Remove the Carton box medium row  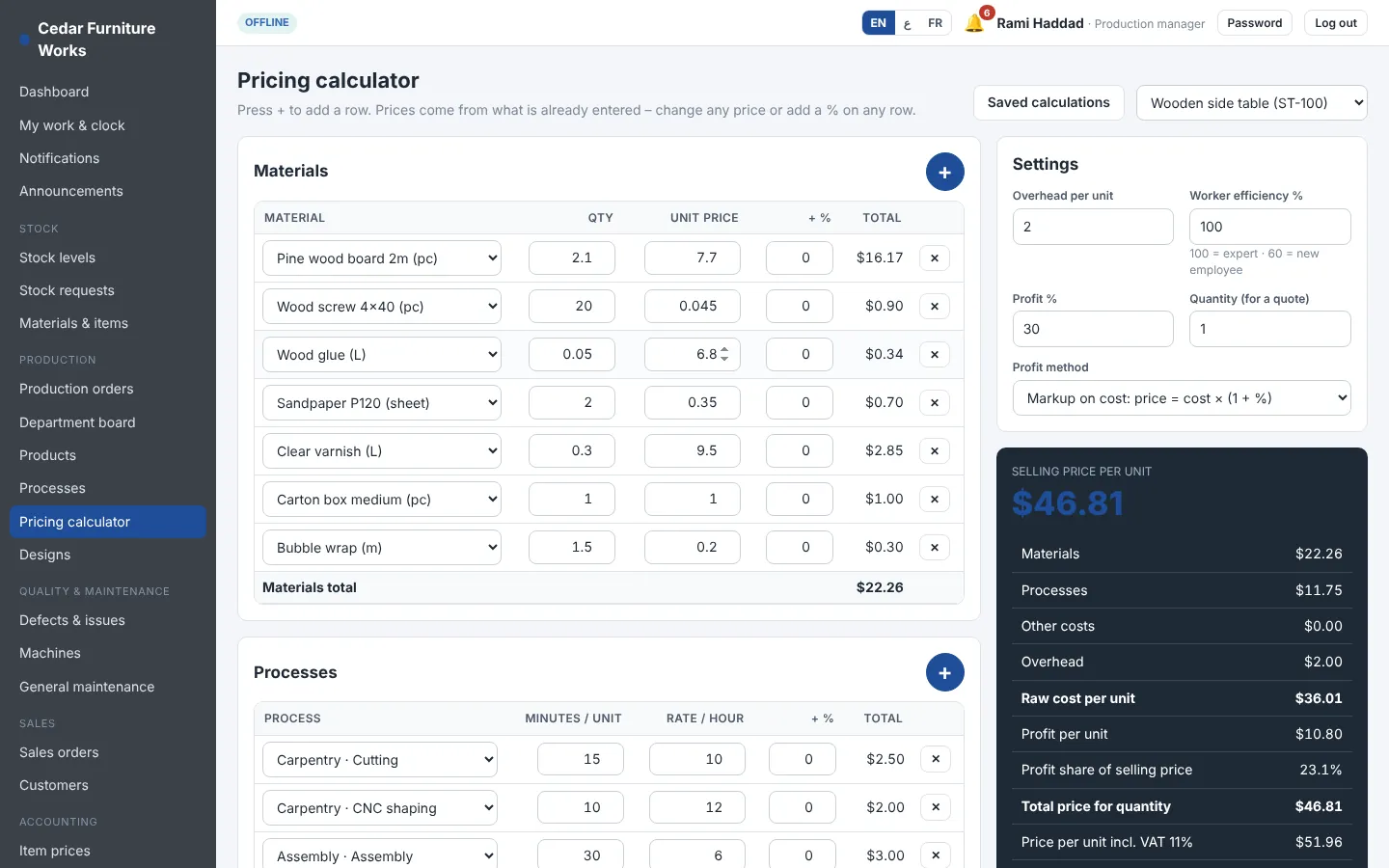pyautogui.click(x=935, y=500)
